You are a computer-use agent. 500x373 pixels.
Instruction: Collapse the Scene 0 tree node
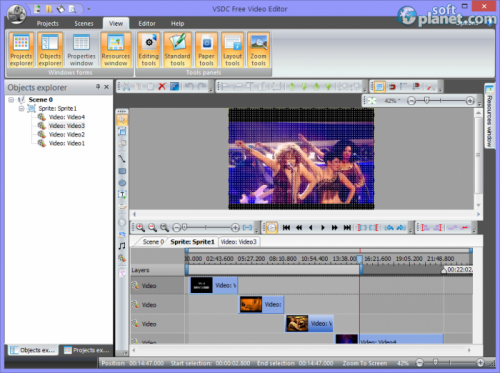[x=11, y=99]
